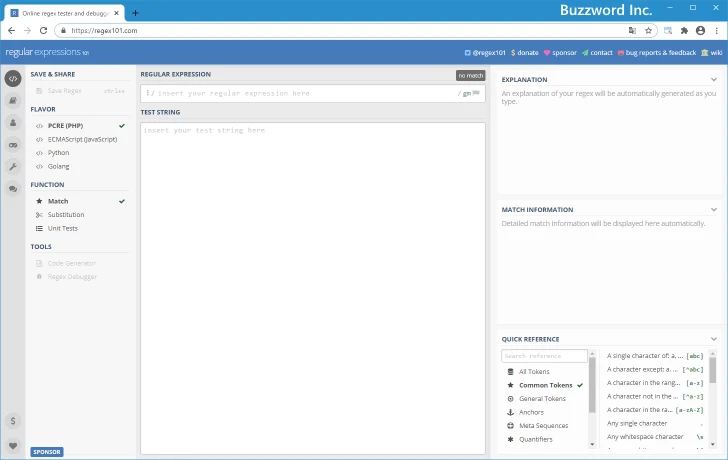
Task: Open the live chat bubbles icon
Action: coord(13,188)
